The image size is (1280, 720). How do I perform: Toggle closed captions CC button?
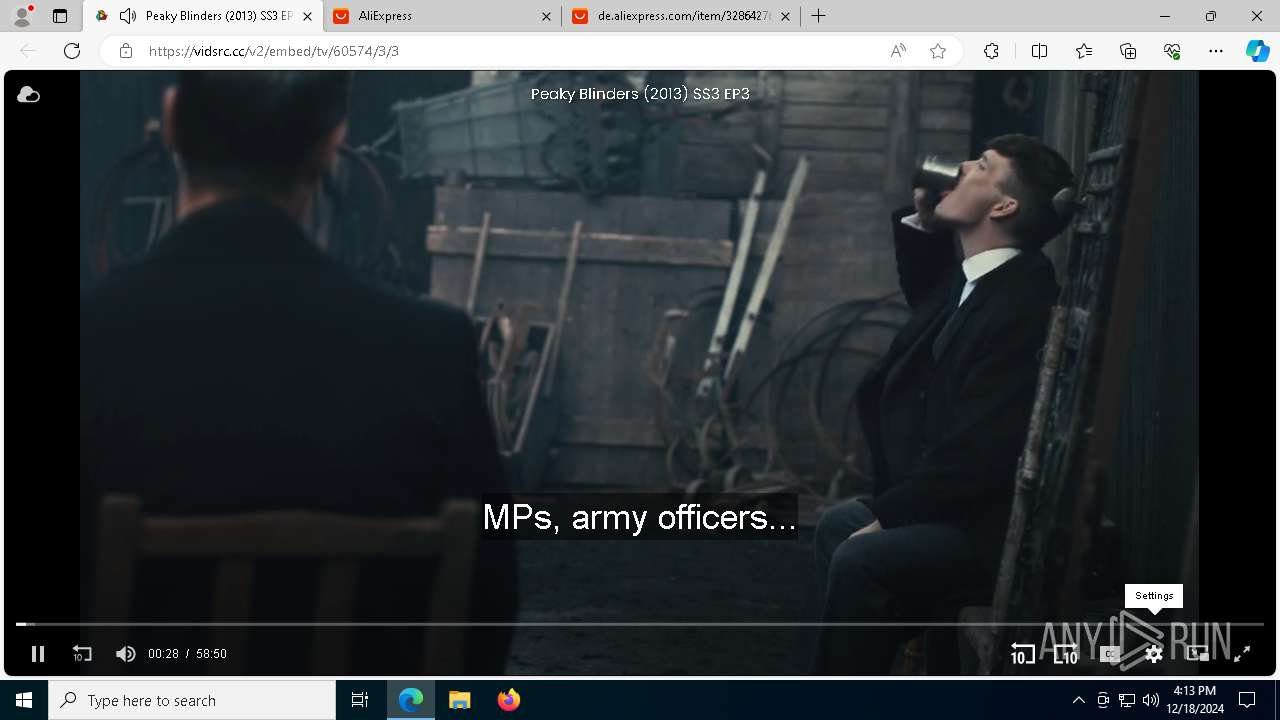(x=1110, y=654)
